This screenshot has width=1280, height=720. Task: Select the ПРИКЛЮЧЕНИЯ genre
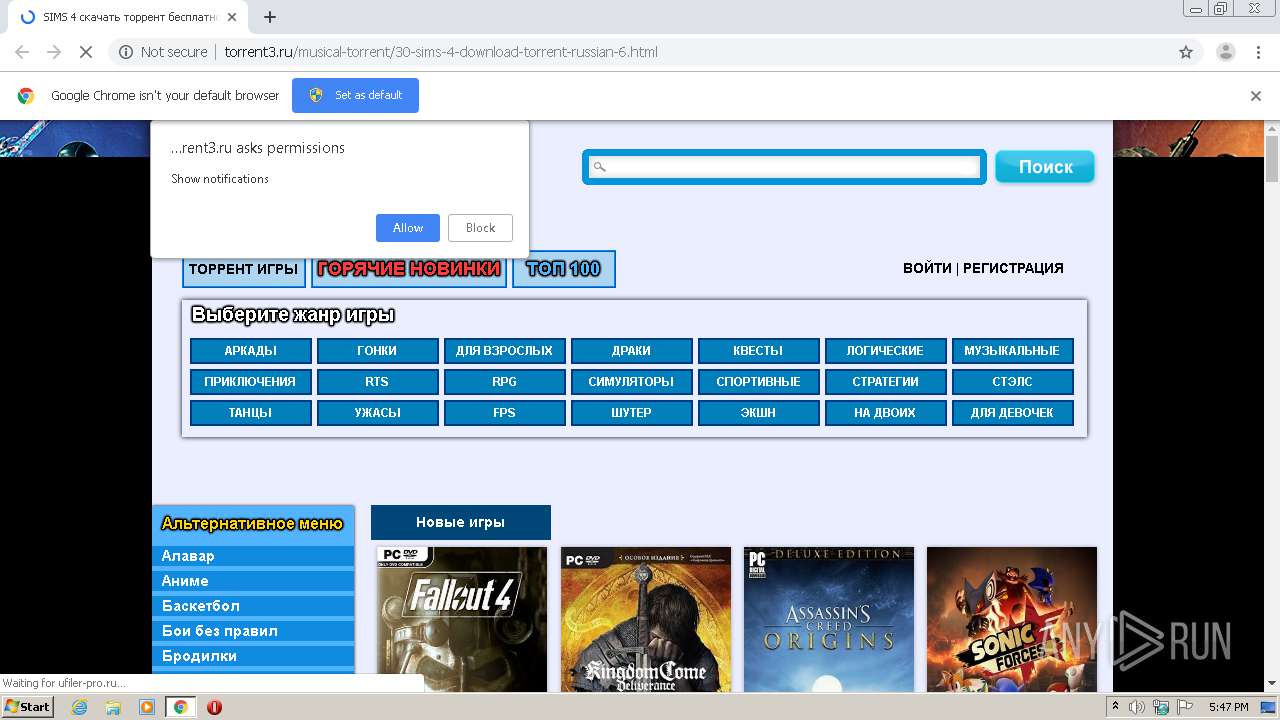(251, 382)
